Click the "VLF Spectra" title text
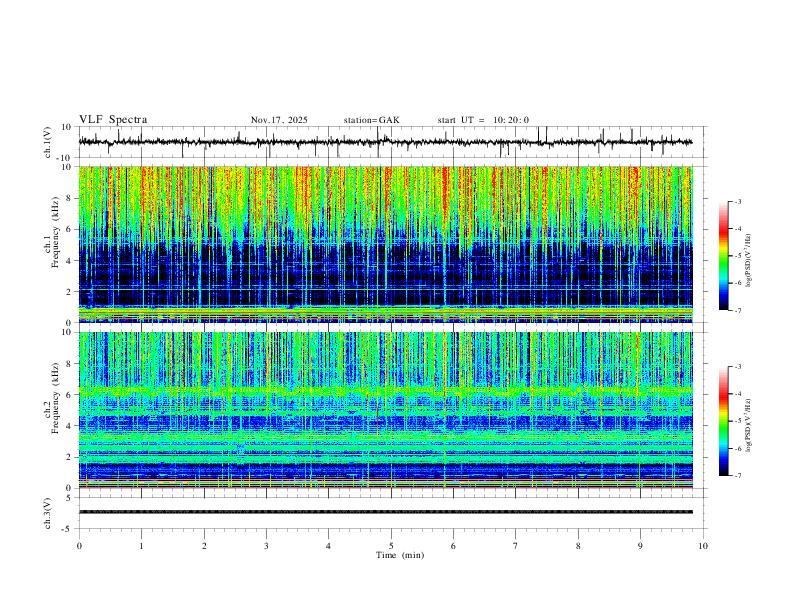The image size is (792, 612). [113, 120]
